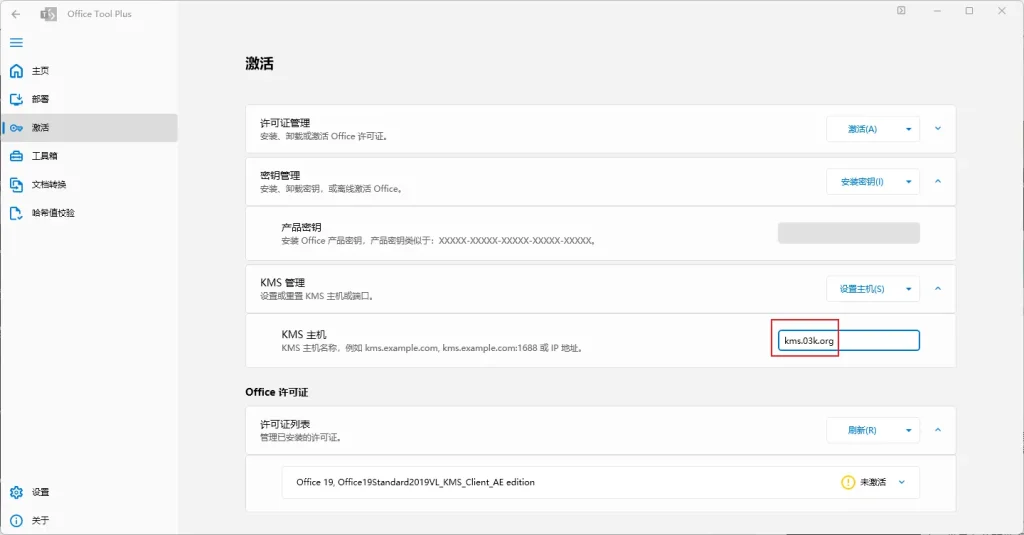This screenshot has height=535, width=1024.
Task: Click the 刷新(R) button
Action: [862, 430]
